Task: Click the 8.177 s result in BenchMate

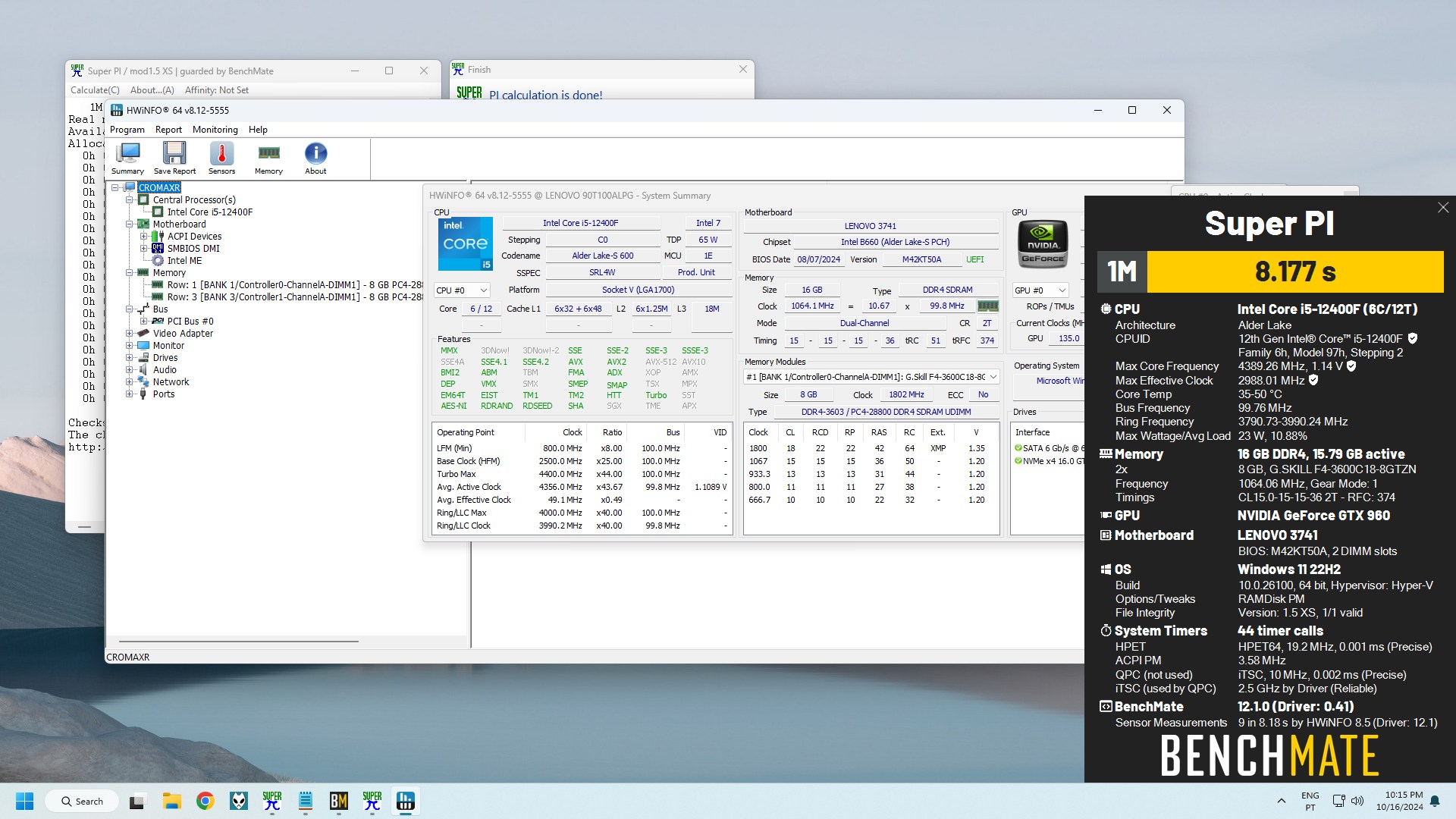Action: [1295, 271]
